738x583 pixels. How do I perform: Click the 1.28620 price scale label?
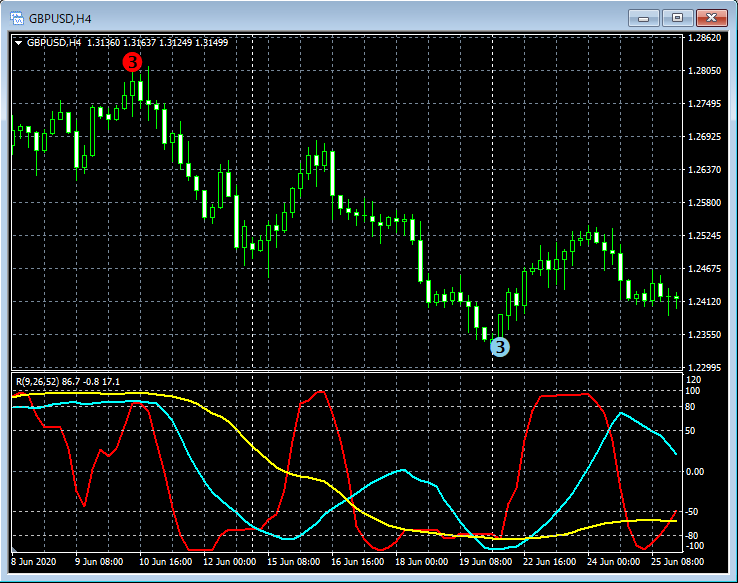[704, 38]
